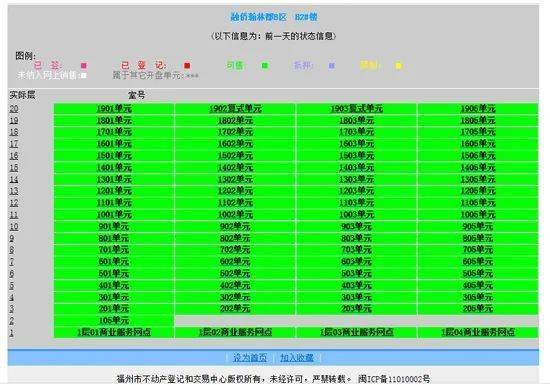Select unit 403单元

357,285
